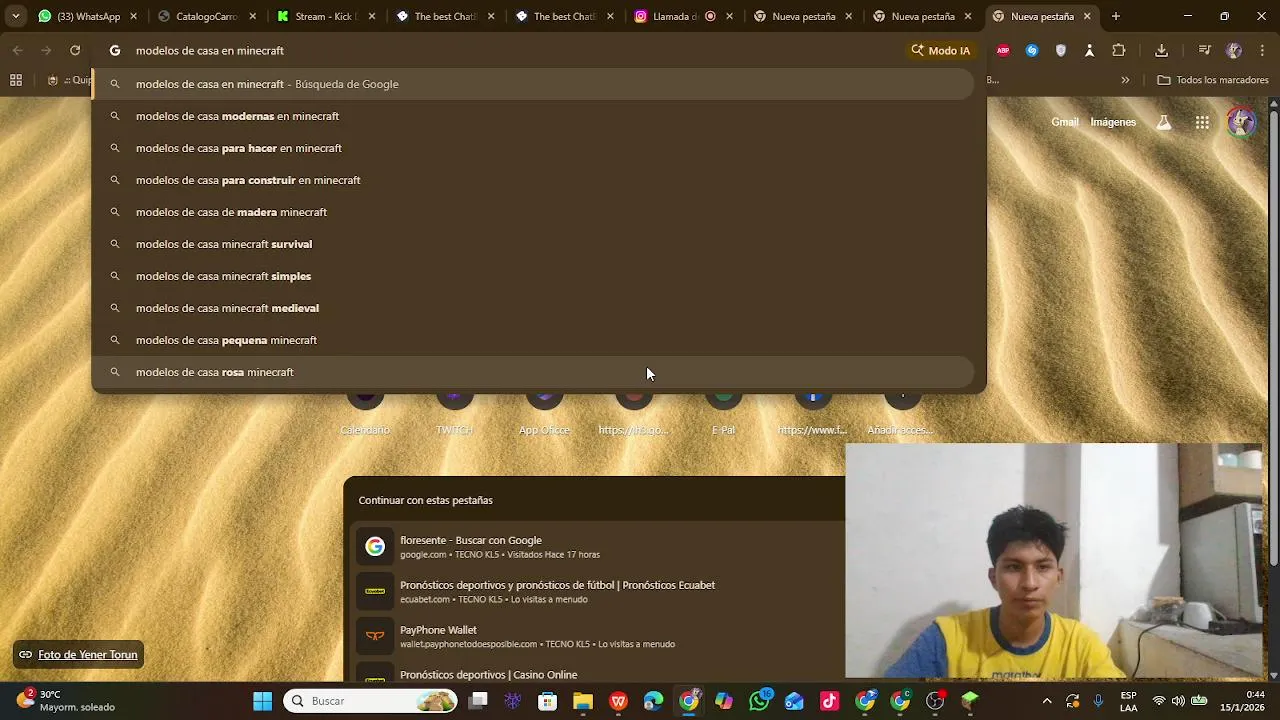Reload the page with the refresh icon

(75, 50)
